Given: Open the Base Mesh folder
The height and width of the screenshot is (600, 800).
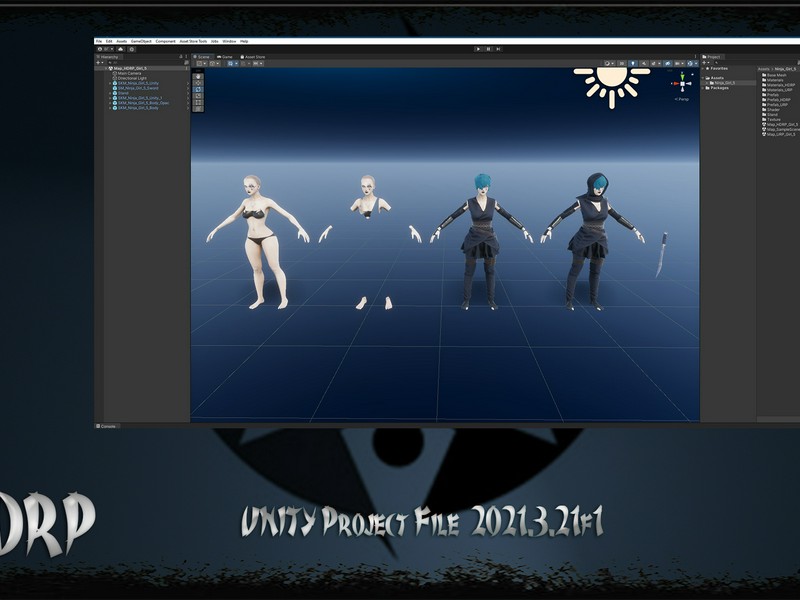Looking at the screenshot, I should (774, 75).
